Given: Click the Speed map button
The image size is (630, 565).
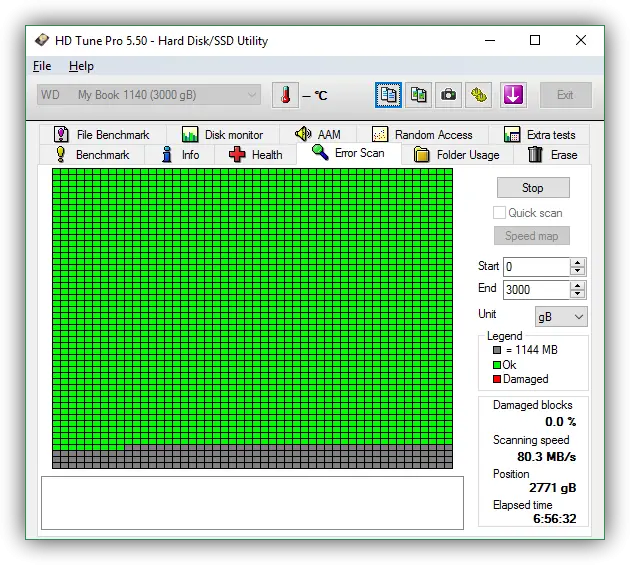Looking at the screenshot, I should pyautogui.click(x=532, y=236).
